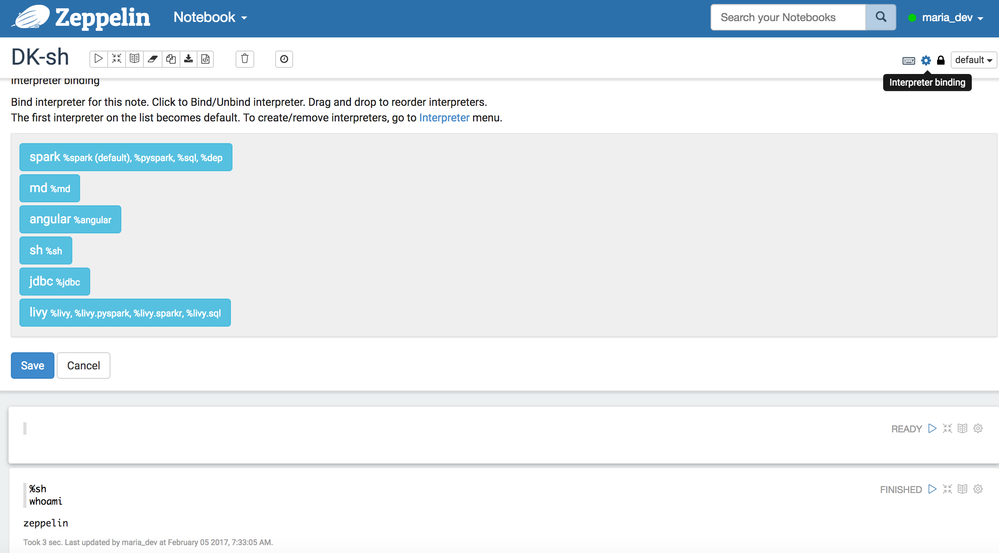
Task: Go to Zeppelin home via the logo
Action: 82,18
